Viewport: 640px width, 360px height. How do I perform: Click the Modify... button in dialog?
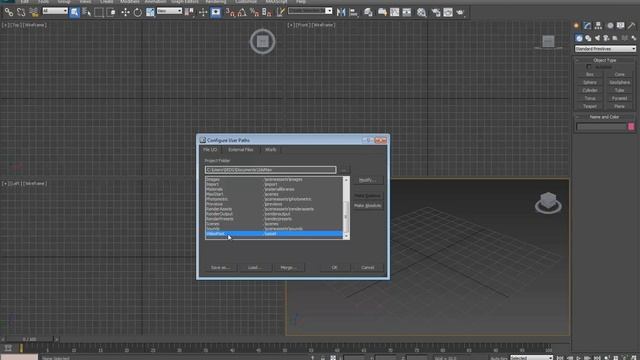tap(367, 180)
